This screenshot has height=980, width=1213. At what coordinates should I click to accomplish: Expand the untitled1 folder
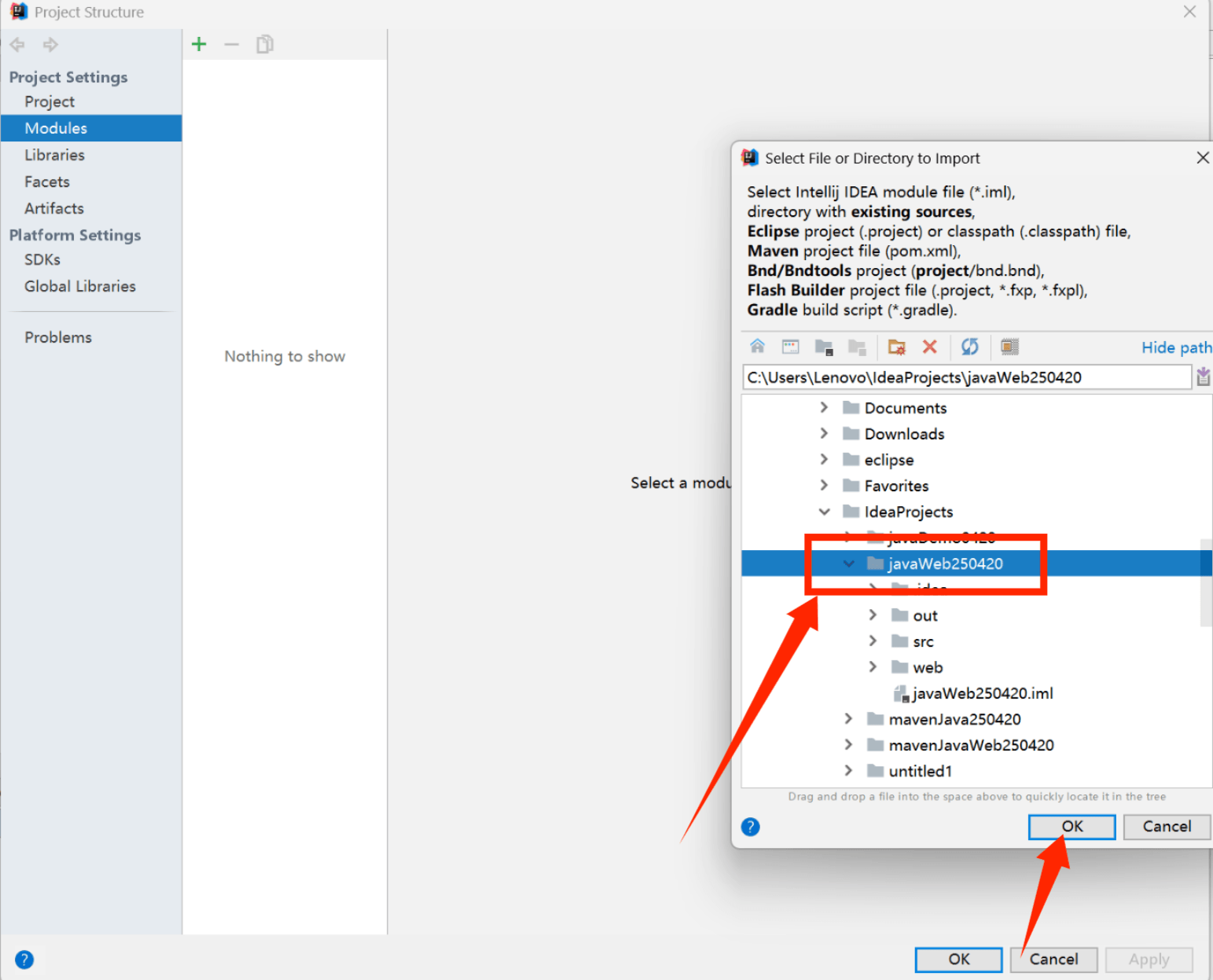[848, 770]
